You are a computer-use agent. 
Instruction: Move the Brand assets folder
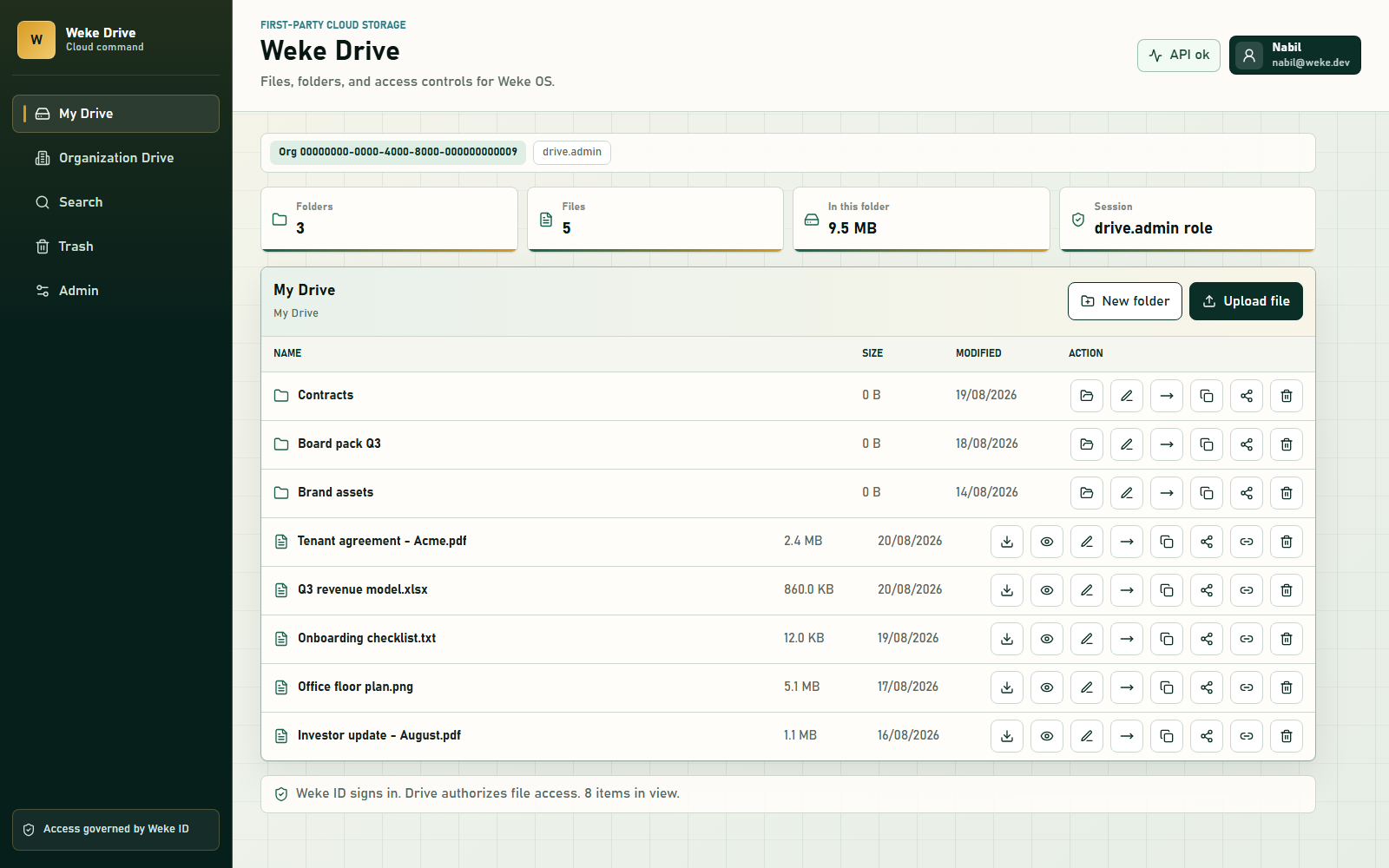coord(1167,493)
